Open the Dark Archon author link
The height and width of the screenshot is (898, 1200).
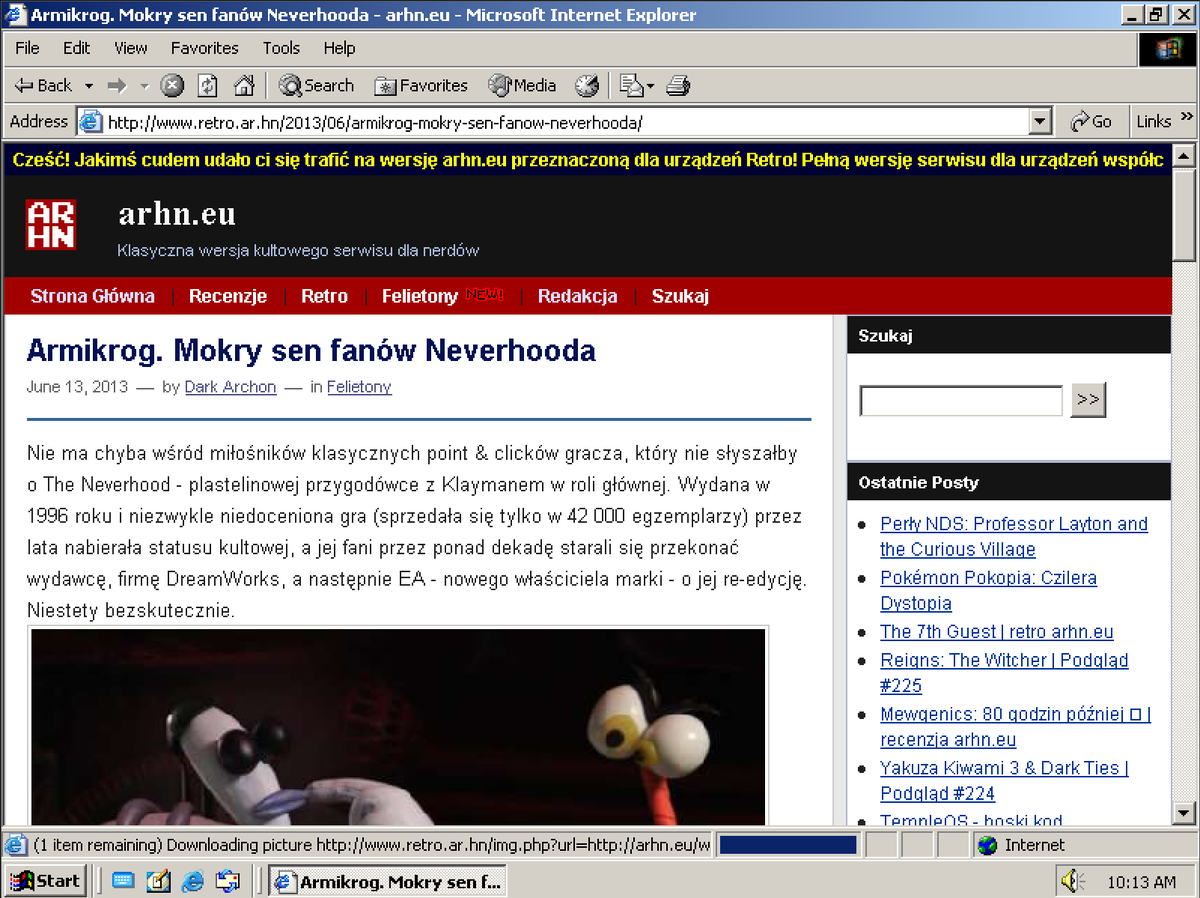point(230,387)
